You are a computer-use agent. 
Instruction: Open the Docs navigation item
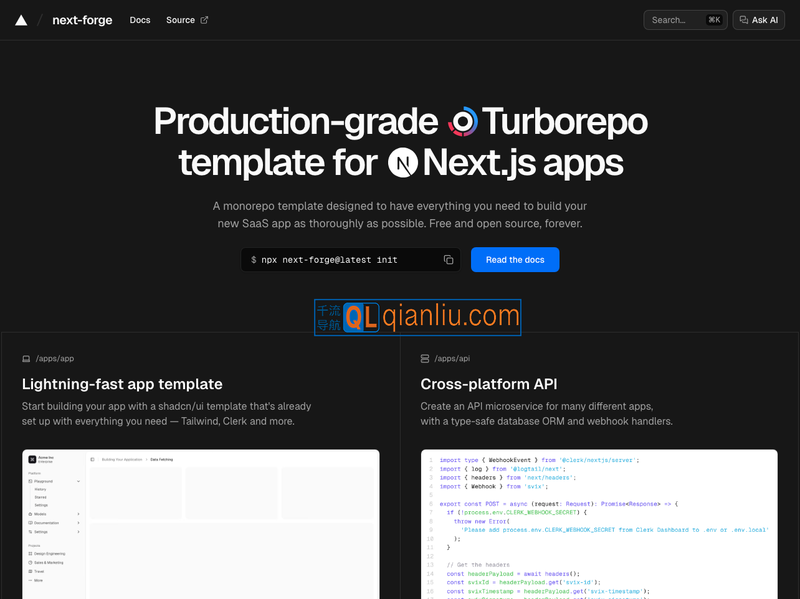pos(140,20)
